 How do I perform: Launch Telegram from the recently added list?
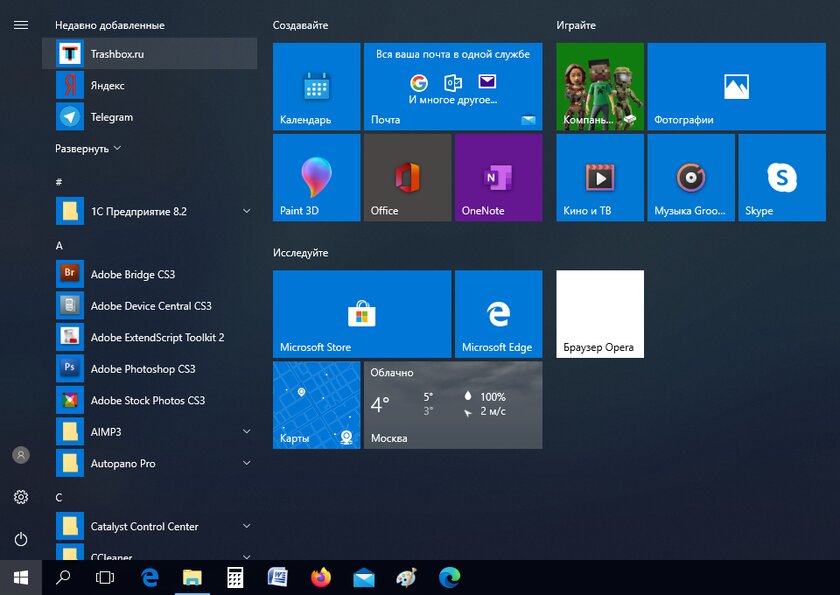coord(149,117)
